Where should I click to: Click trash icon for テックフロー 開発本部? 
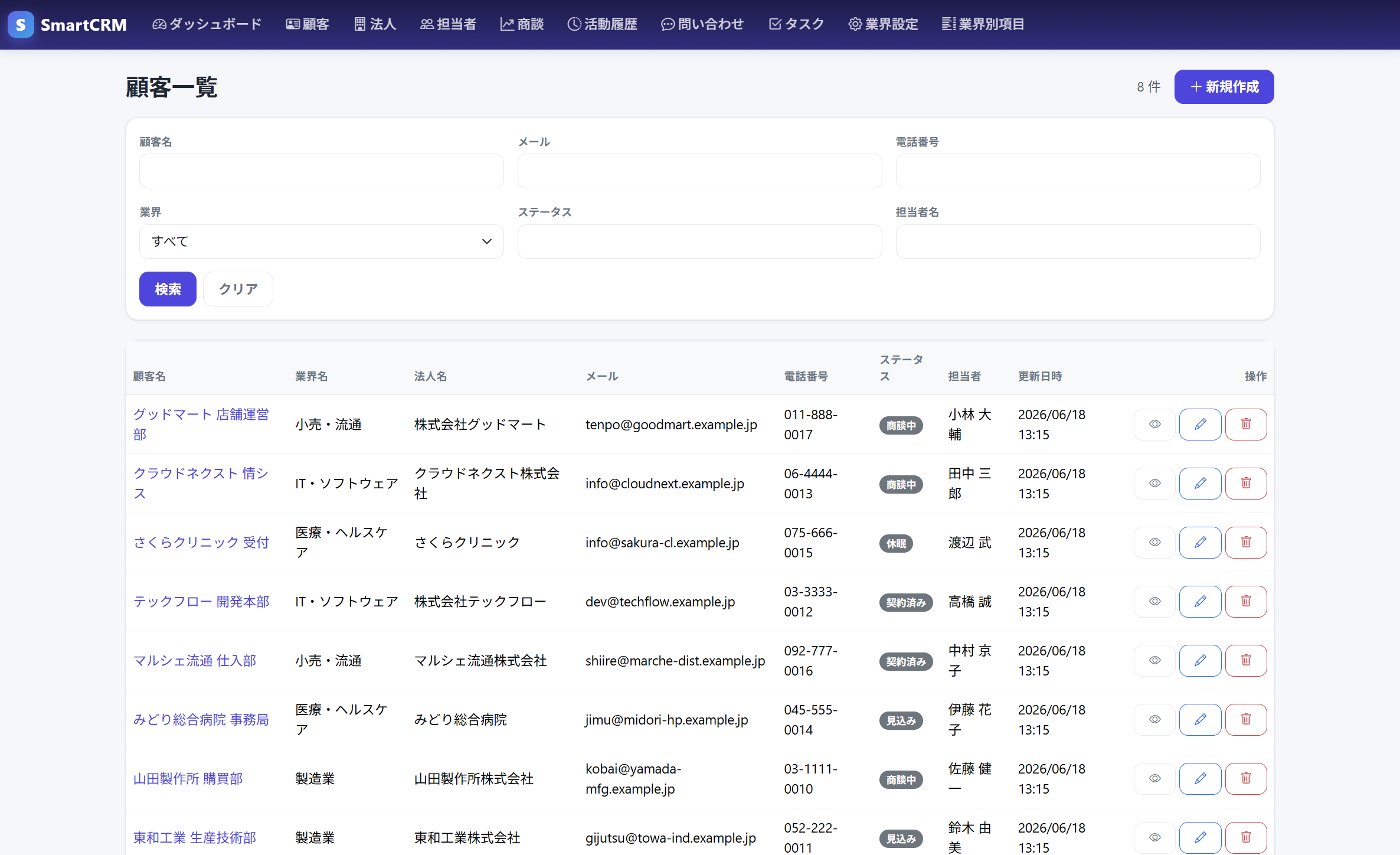tap(1246, 602)
